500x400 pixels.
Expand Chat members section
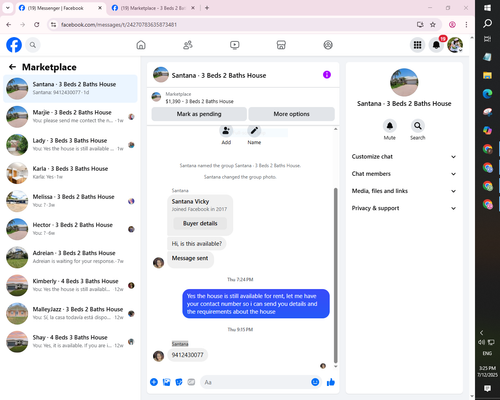(404, 174)
